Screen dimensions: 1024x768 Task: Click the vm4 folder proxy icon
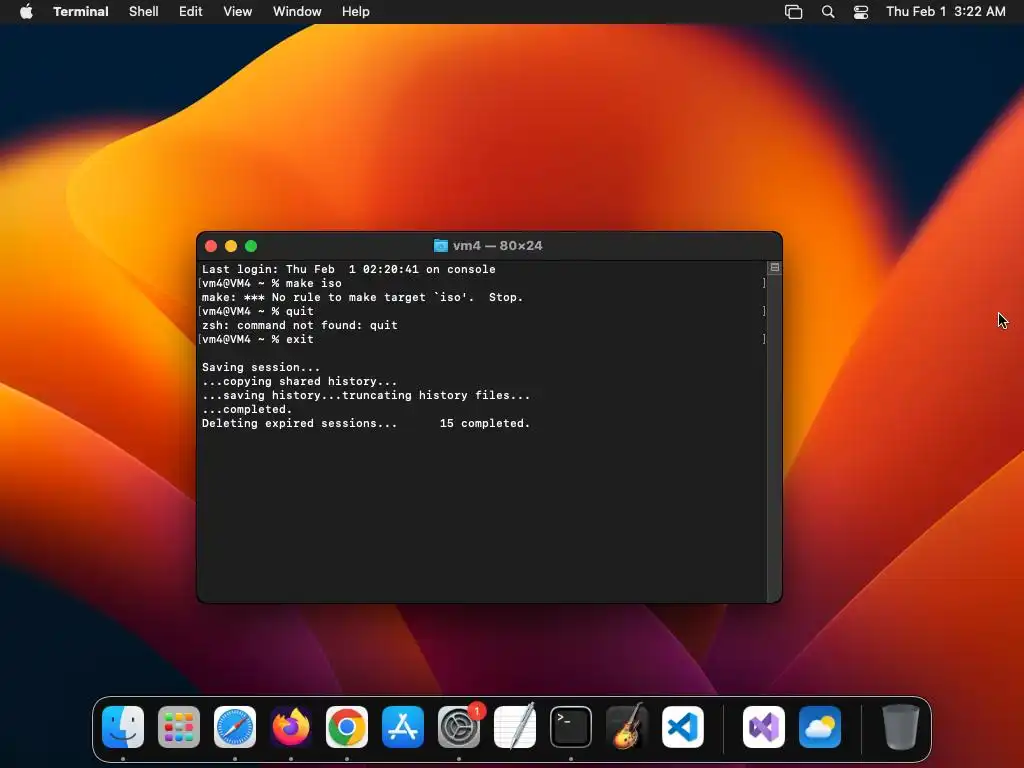click(441, 246)
